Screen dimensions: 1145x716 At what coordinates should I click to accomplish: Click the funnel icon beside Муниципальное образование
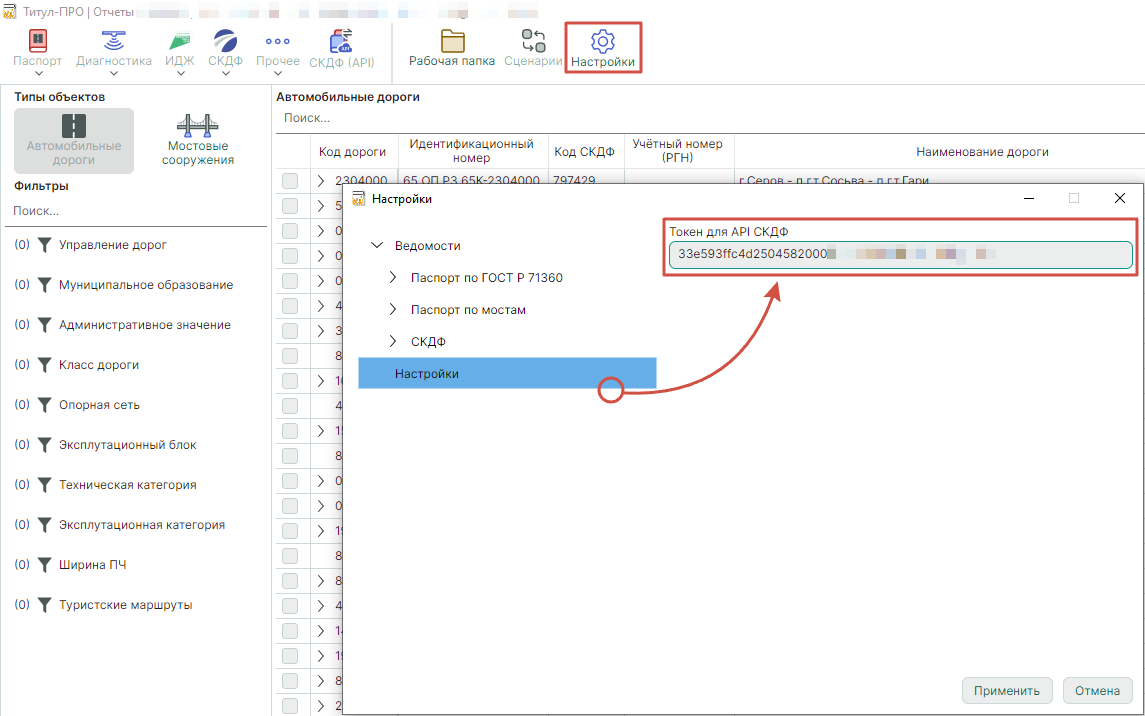point(45,285)
